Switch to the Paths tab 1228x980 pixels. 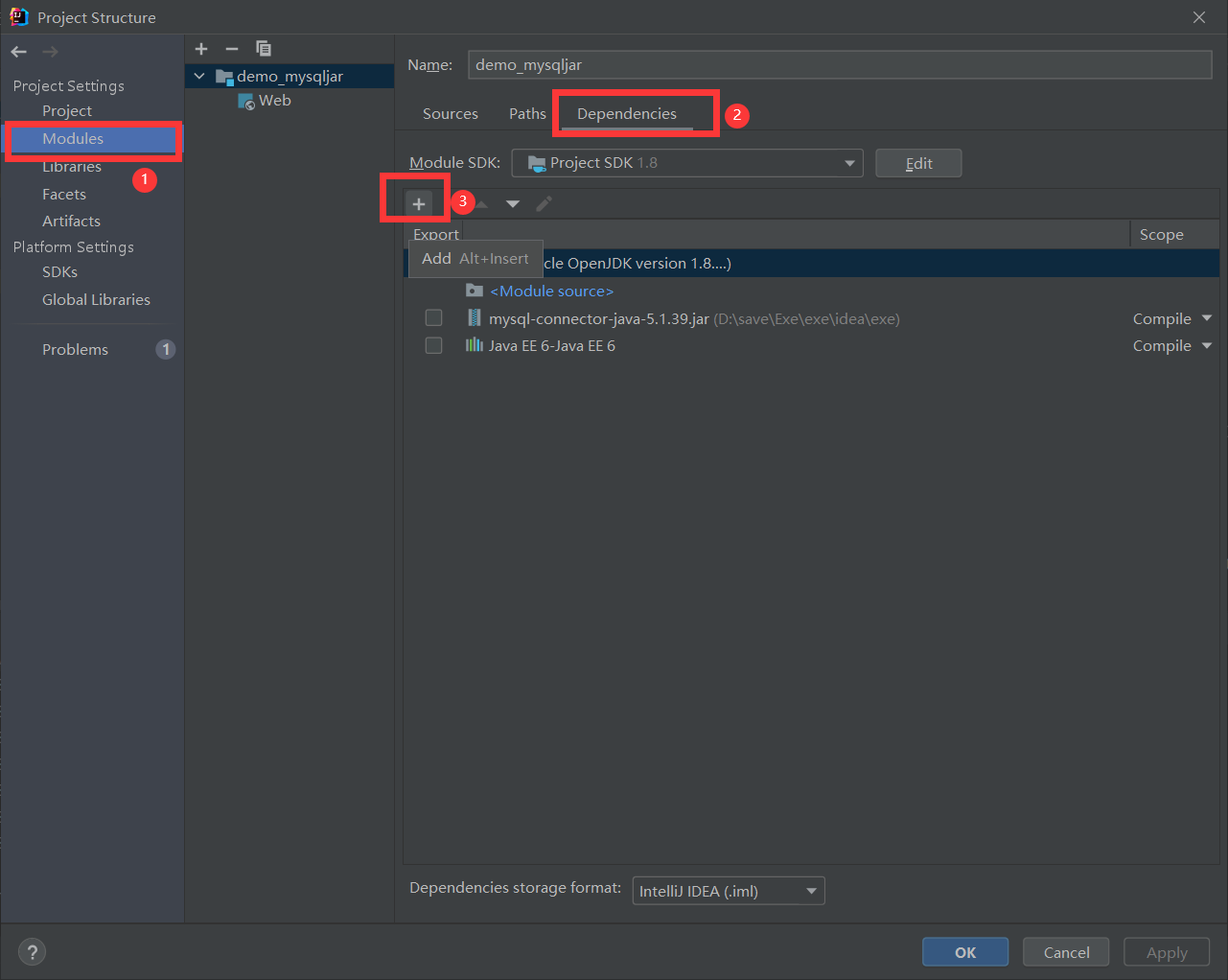527,113
